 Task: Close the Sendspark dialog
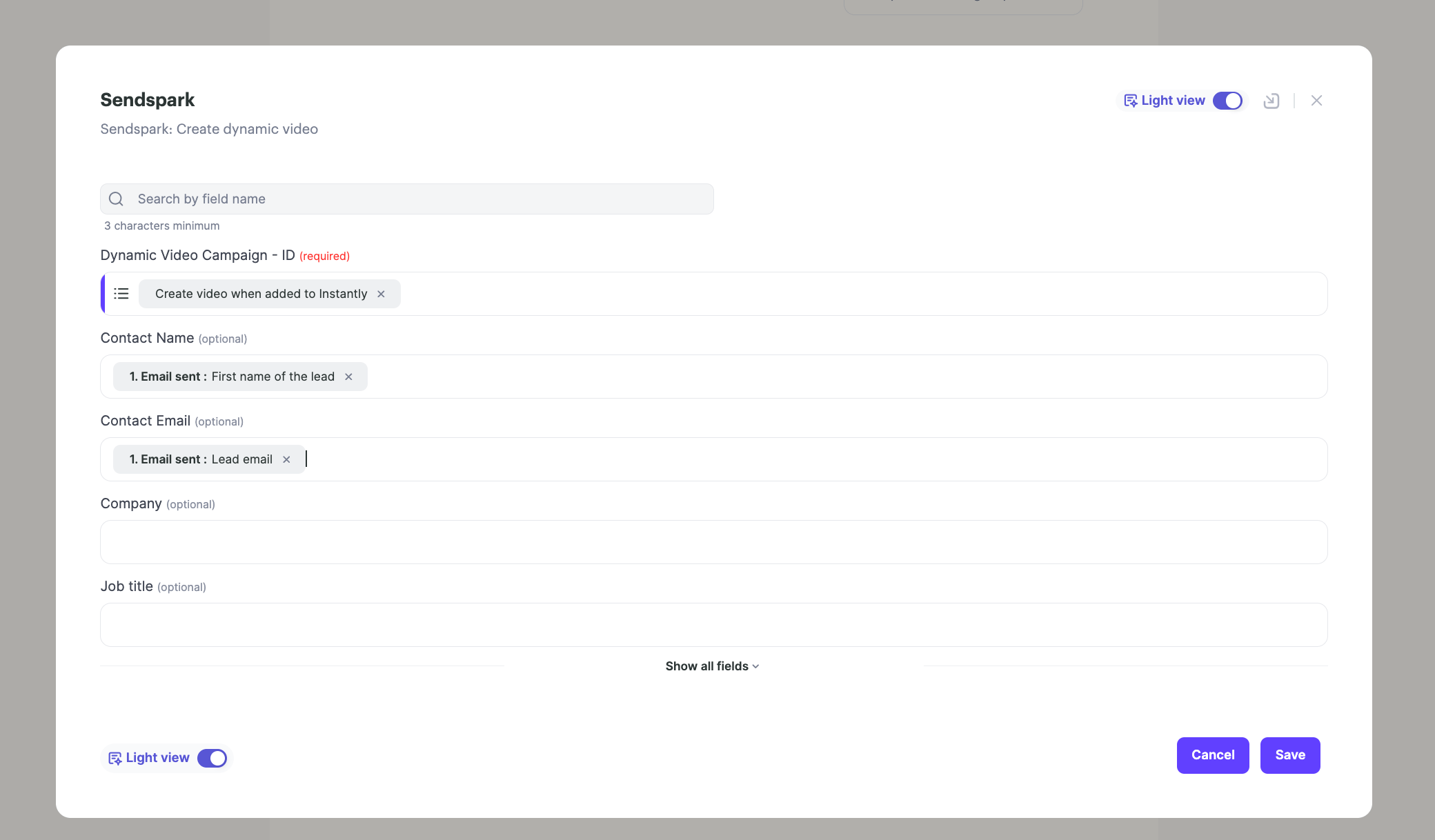tap(1316, 101)
